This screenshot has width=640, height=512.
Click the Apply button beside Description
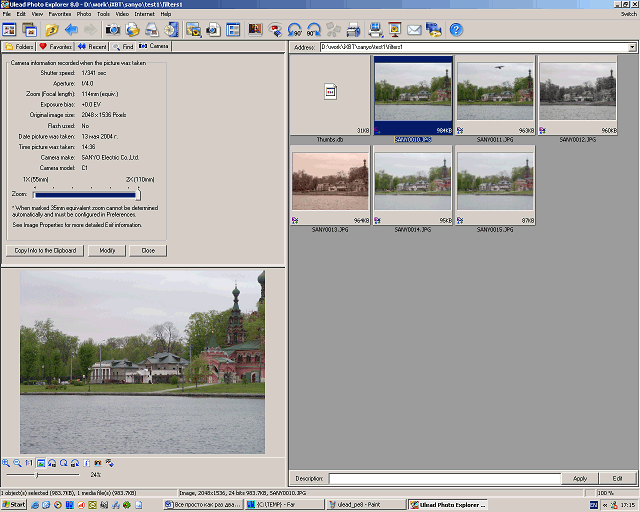[x=580, y=479]
